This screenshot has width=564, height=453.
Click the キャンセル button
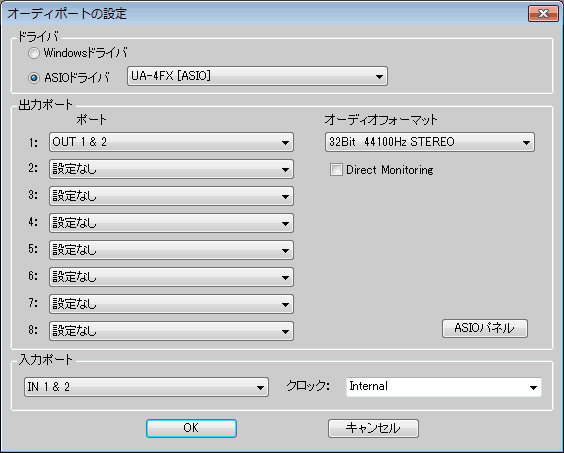[x=373, y=428]
